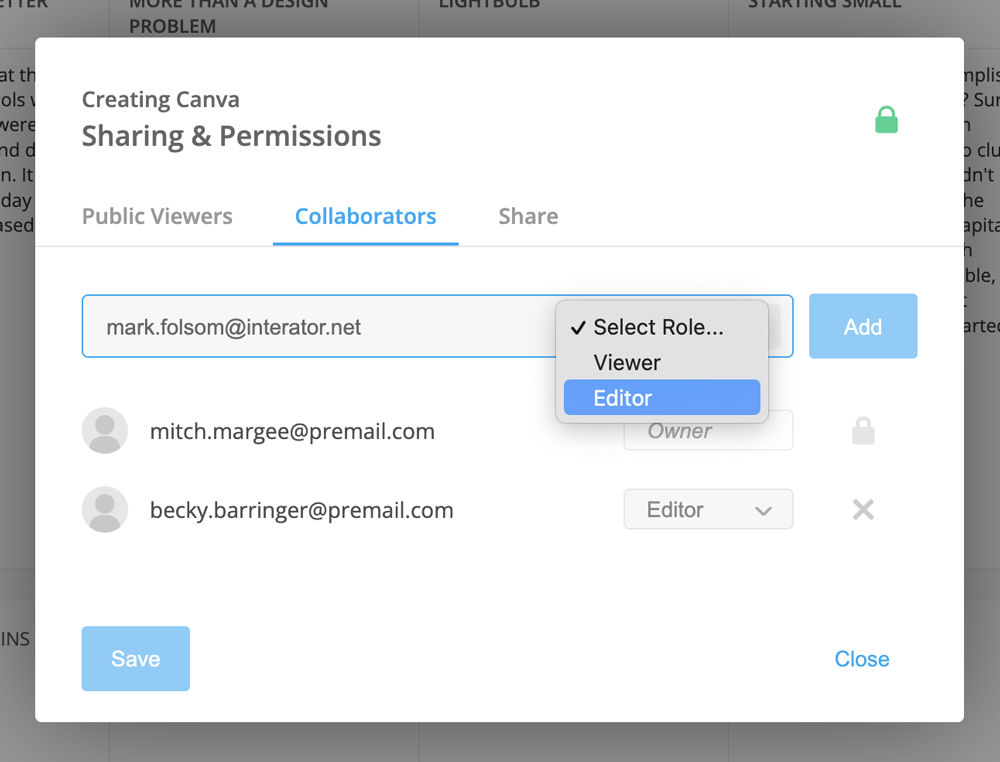
Task: Open becky.barringer's Editor role dropdown
Action: coord(708,509)
